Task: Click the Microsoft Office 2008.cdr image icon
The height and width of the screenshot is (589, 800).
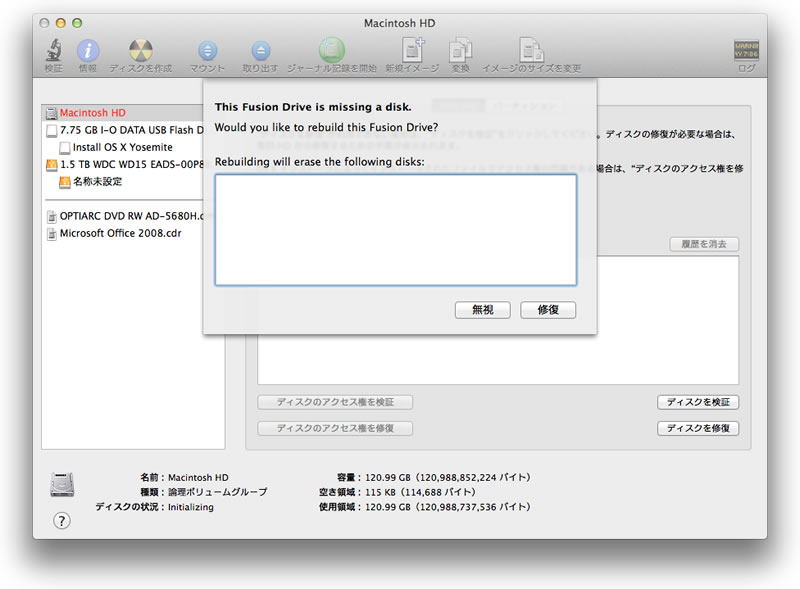Action: point(52,234)
